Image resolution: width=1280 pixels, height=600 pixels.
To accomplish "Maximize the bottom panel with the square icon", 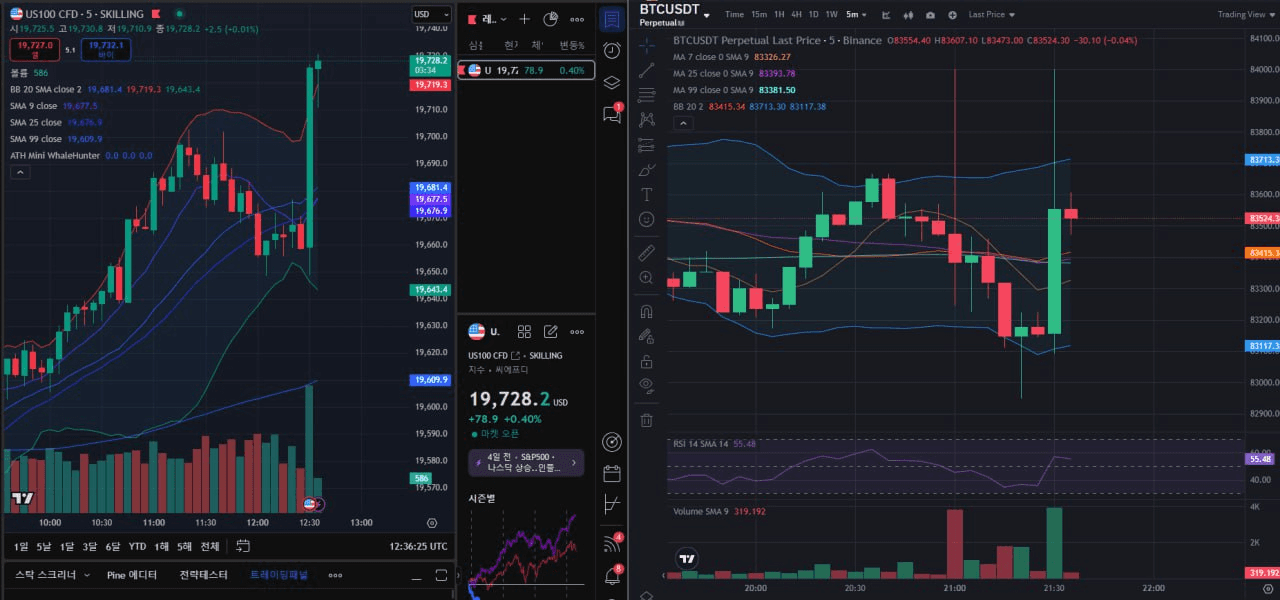I will click(441, 576).
